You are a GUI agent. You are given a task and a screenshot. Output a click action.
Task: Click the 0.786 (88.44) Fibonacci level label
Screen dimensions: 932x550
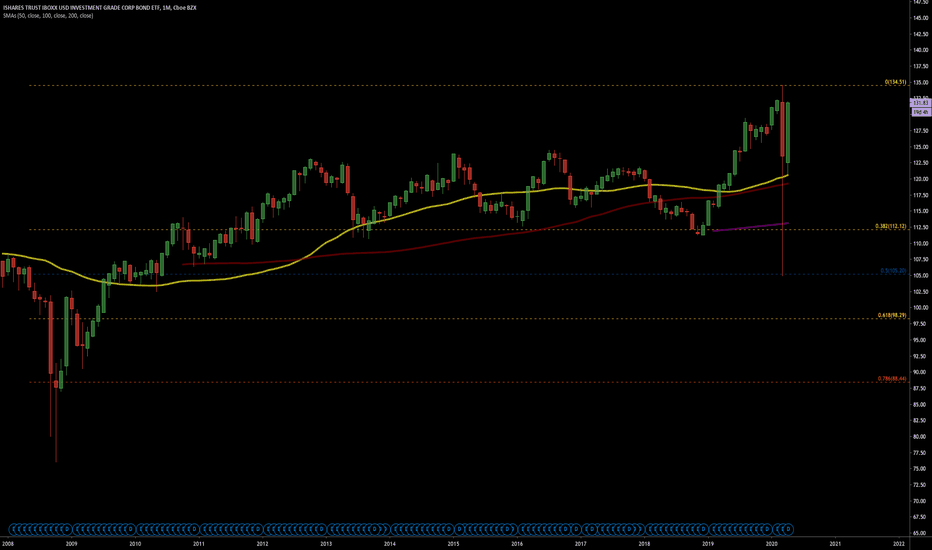pyautogui.click(x=892, y=379)
